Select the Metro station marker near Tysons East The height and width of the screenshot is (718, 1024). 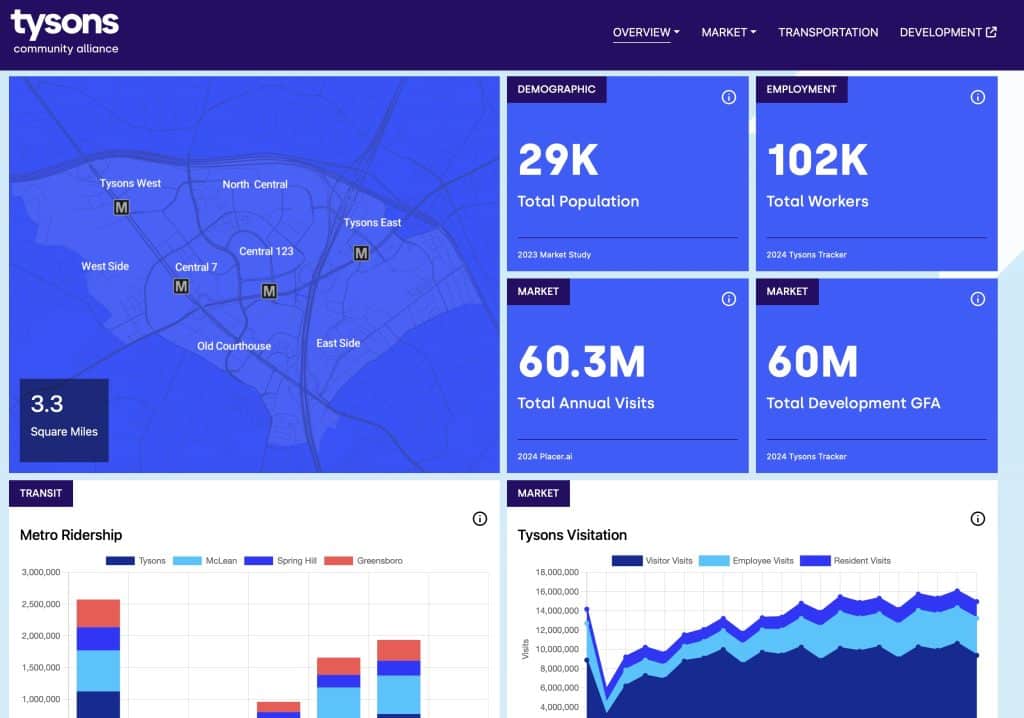pyautogui.click(x=361, y=253)
